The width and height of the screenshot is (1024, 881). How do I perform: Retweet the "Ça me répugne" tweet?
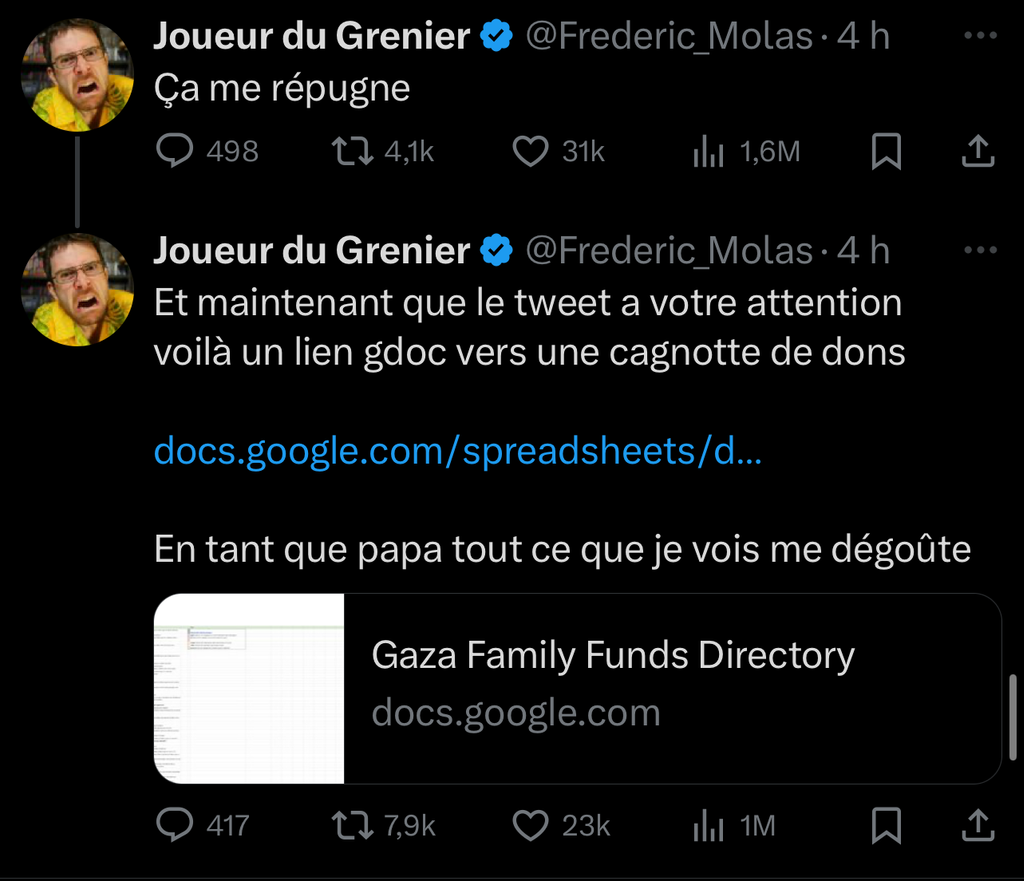click(351, 151)
